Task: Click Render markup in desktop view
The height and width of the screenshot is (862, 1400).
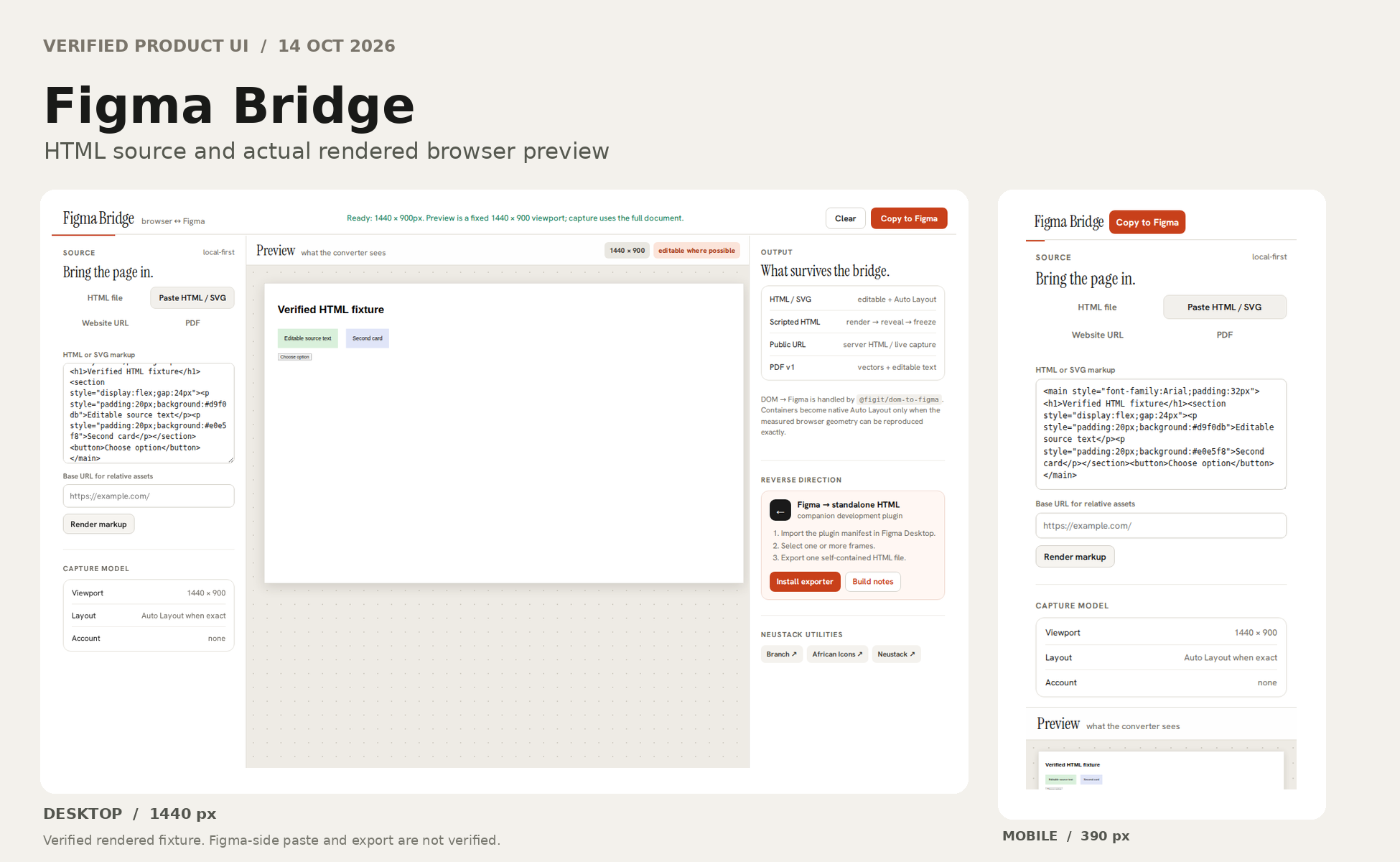Action: pyautogui.click(x=98, y=524)
